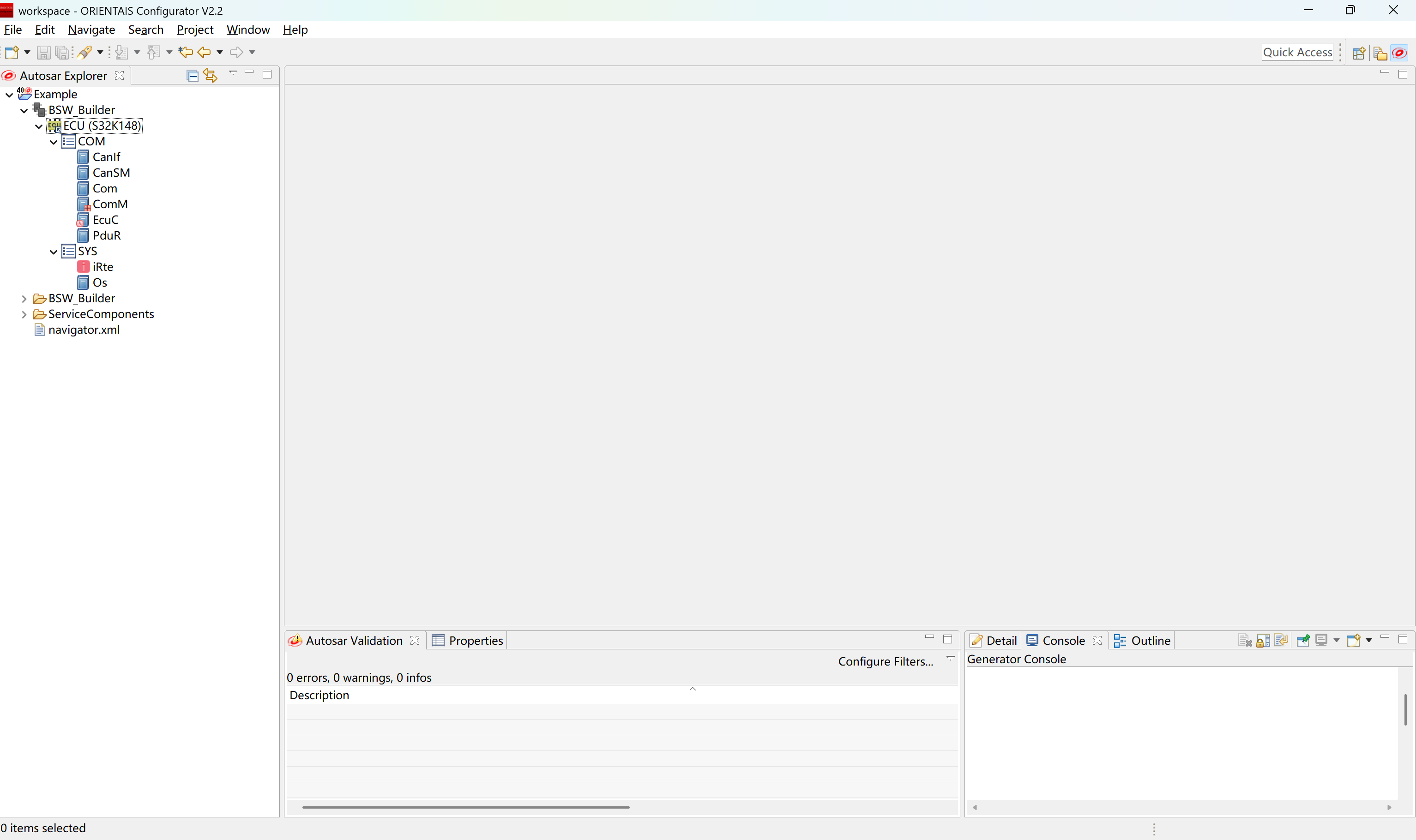
Task: Click Link with Editor double-arrow icon
Action: [211, 75]
